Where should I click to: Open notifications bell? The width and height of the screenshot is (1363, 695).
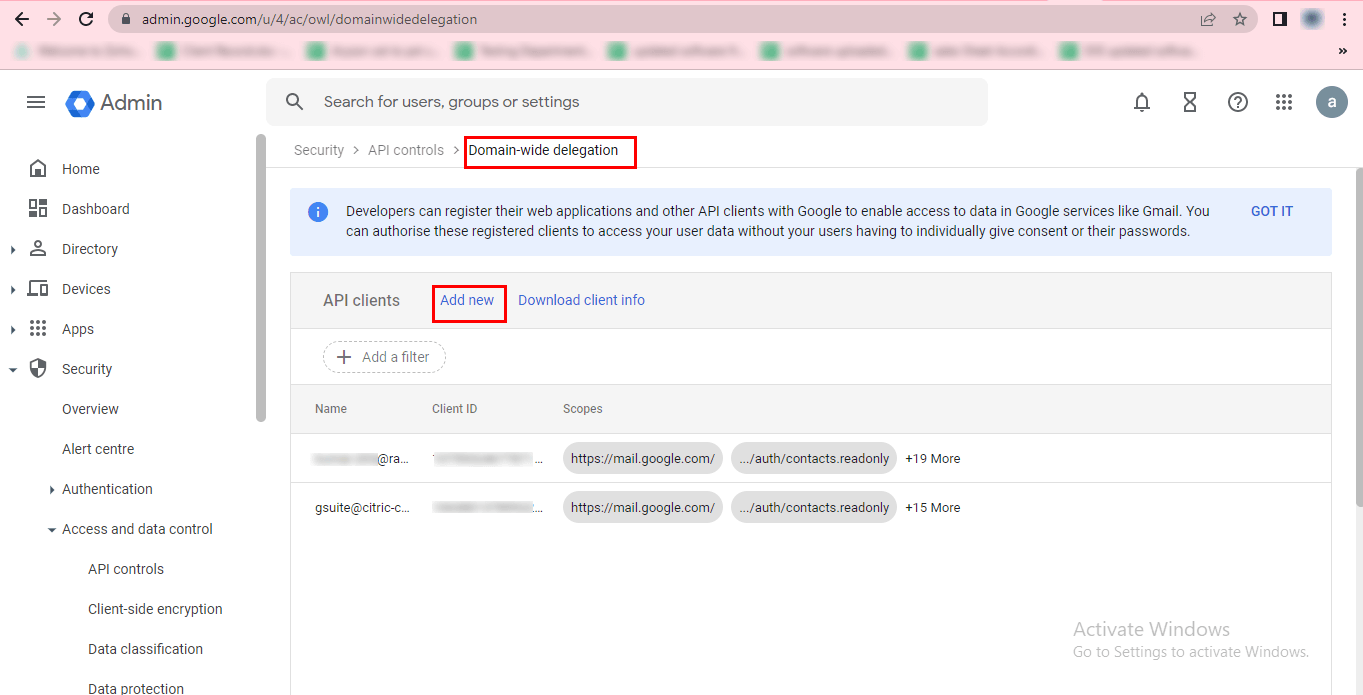click(1142, 102)
